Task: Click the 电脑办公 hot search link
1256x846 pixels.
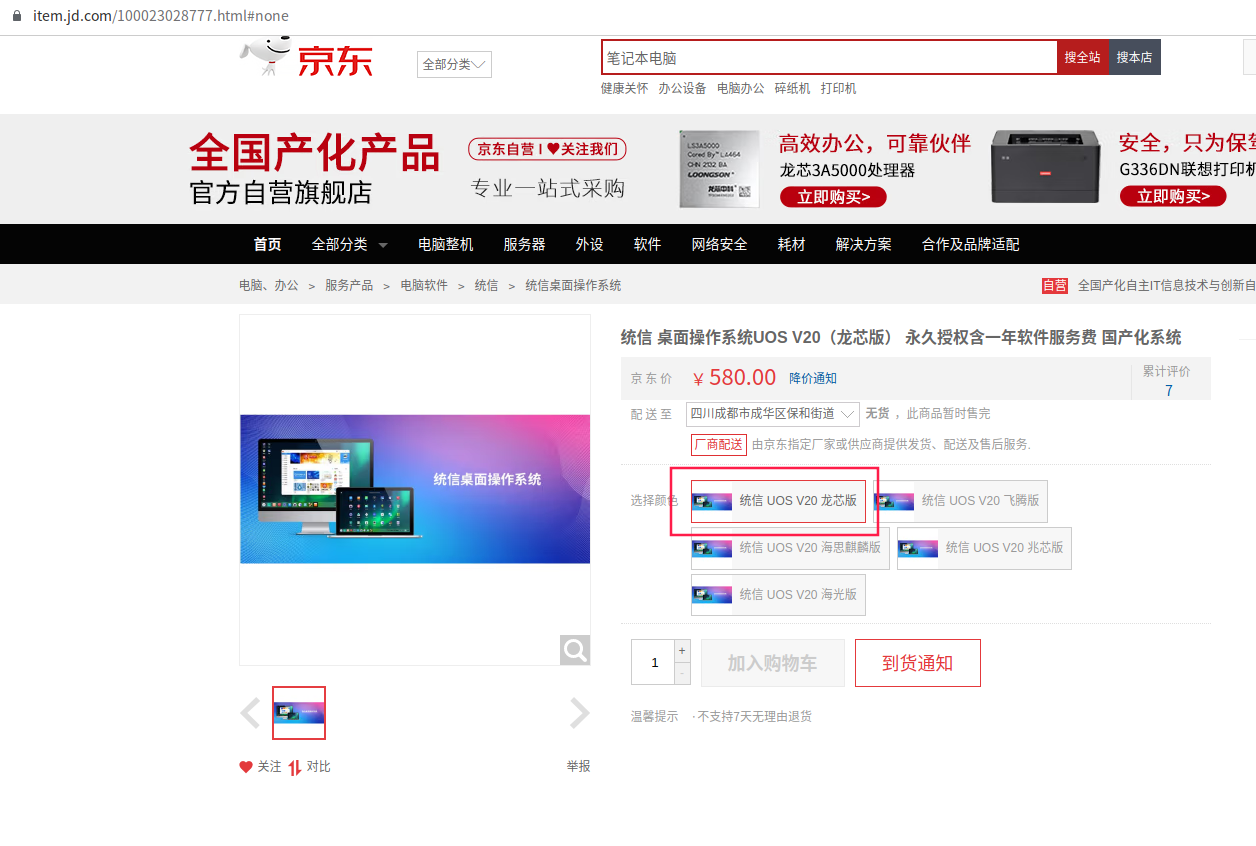Action: [740, 88]
